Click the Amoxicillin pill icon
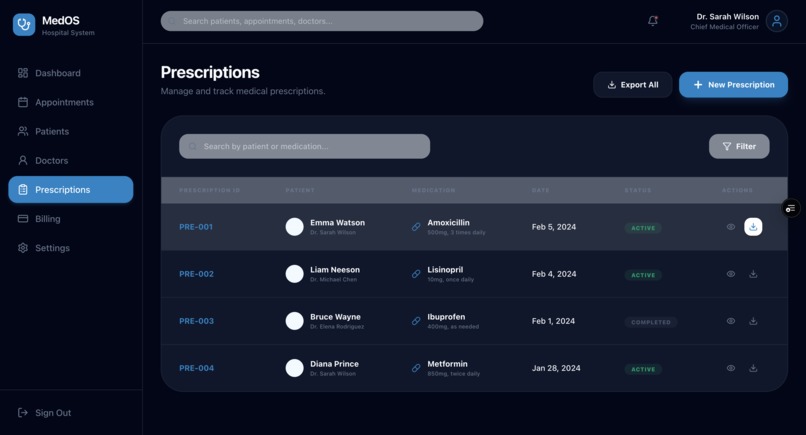 click(x=416, y=227)
